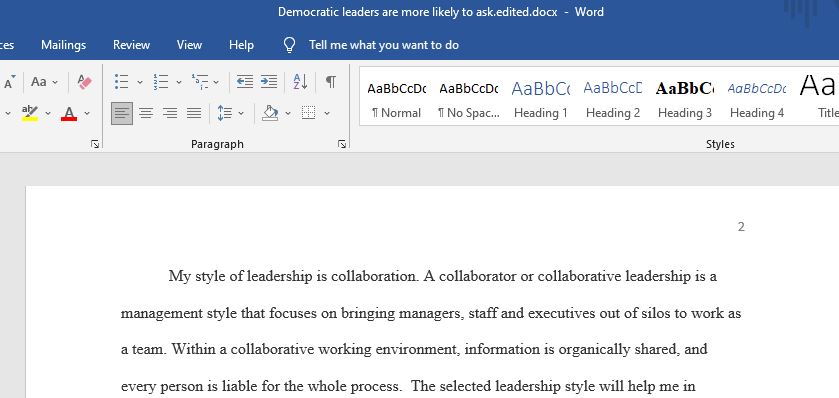Click the word 'silos' in document
This screenshot has width=839, height=398.
655,313
